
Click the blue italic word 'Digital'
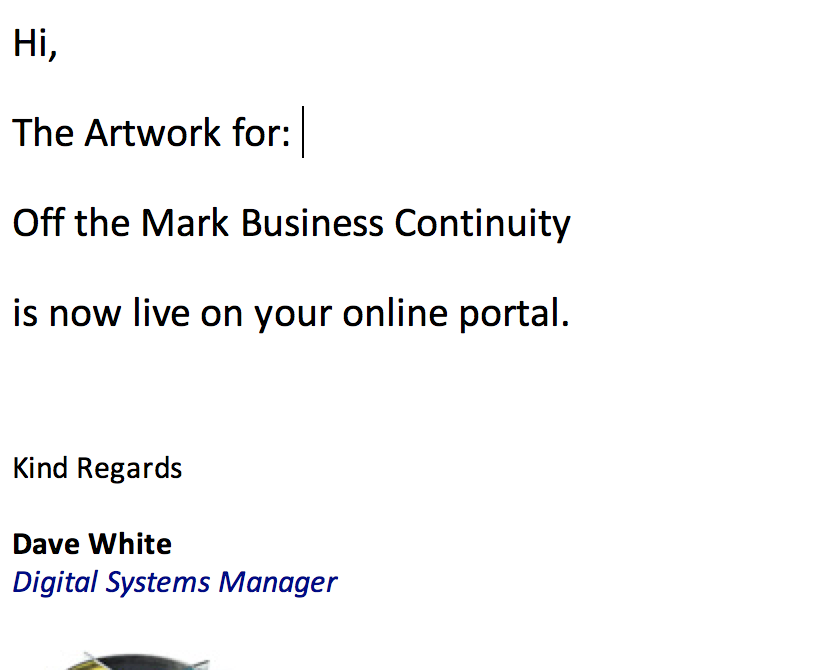pyautogui.click(x=56, y=583)
